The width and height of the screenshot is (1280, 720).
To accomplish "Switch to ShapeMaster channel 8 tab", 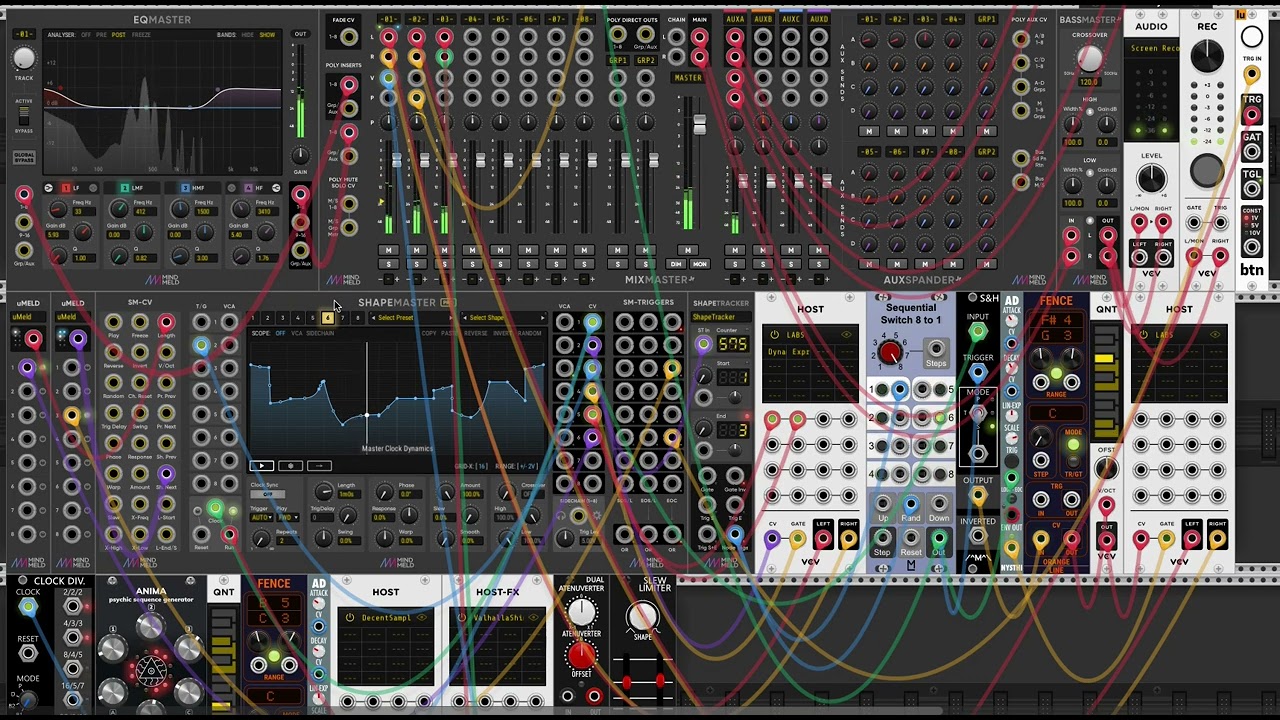I will pos(357,318).
